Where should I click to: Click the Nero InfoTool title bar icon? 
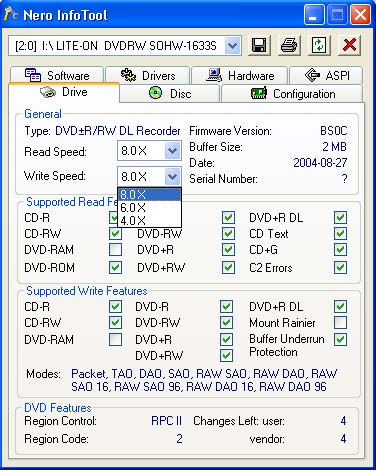click(11, 15)
